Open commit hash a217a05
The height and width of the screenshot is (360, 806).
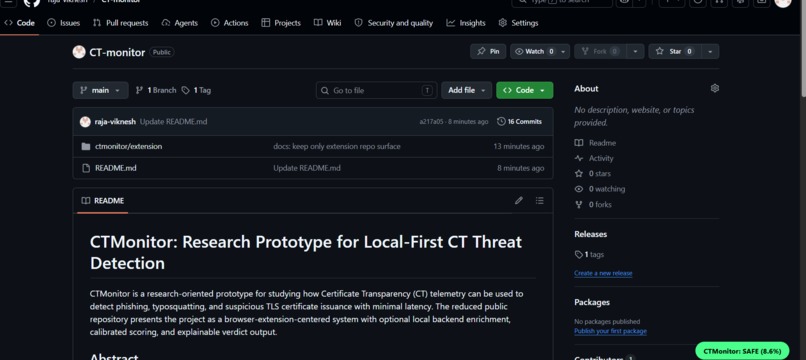pos(430,122)
